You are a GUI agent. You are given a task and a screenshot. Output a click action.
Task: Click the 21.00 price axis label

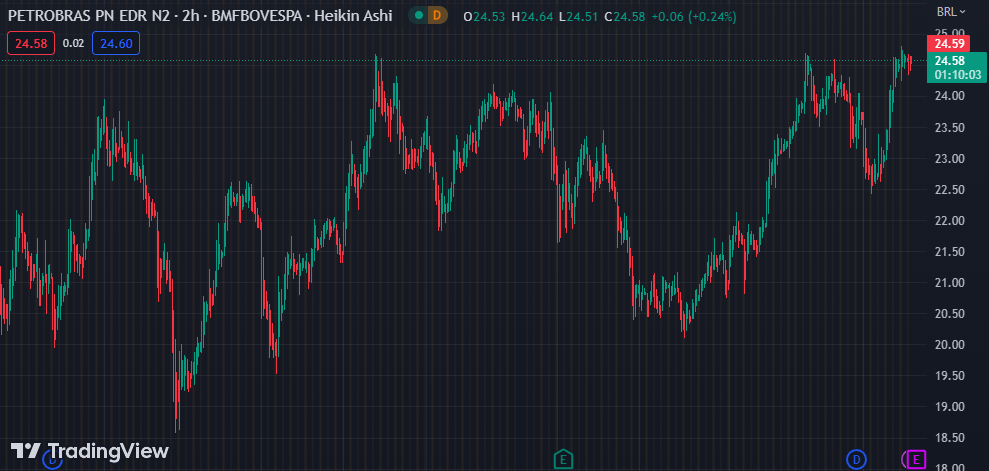click(949, 282)
